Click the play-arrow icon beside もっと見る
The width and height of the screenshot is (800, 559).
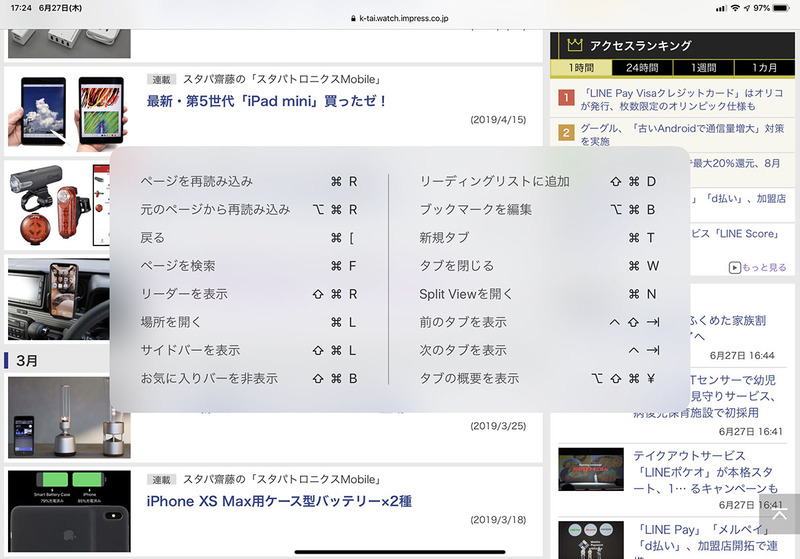[x=735, y=268]
